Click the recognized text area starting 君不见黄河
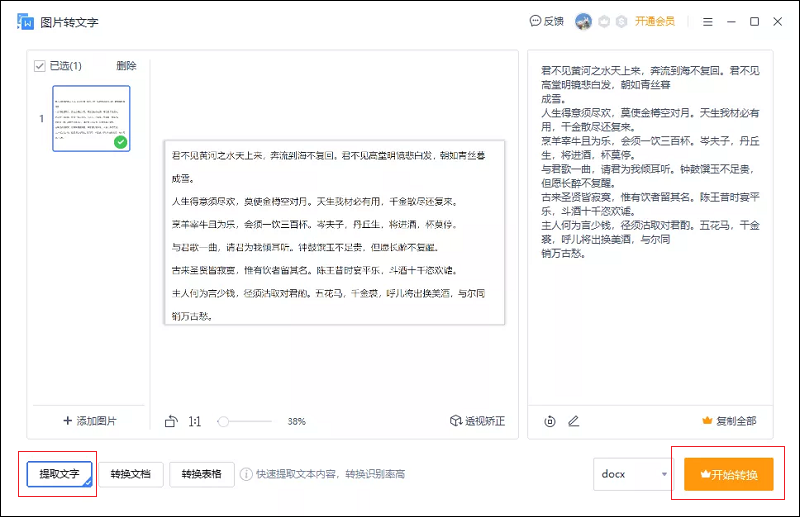 (x=650, y=162)
